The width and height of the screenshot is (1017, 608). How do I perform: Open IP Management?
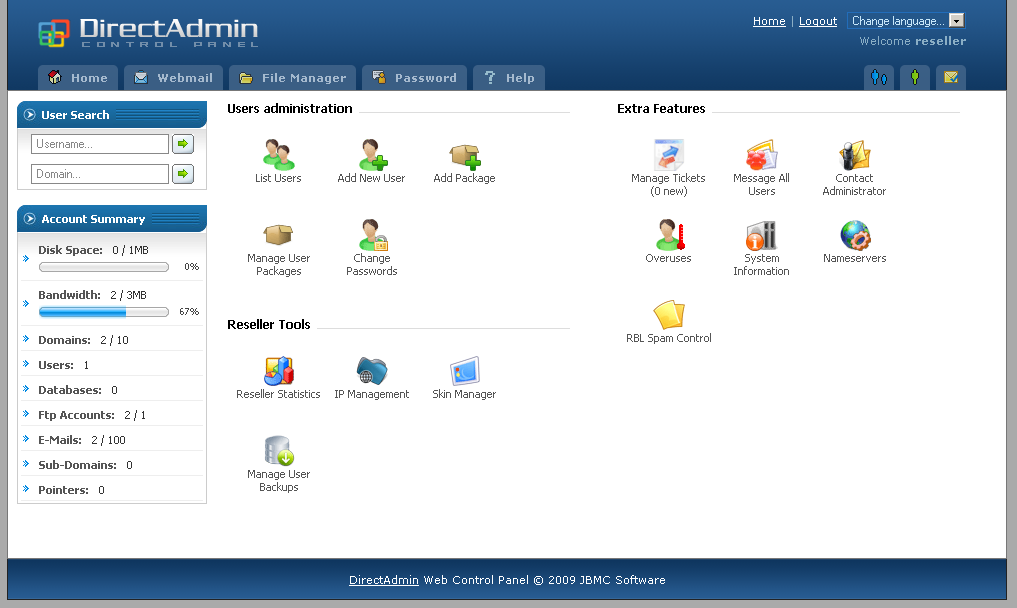tap(372, 371)
